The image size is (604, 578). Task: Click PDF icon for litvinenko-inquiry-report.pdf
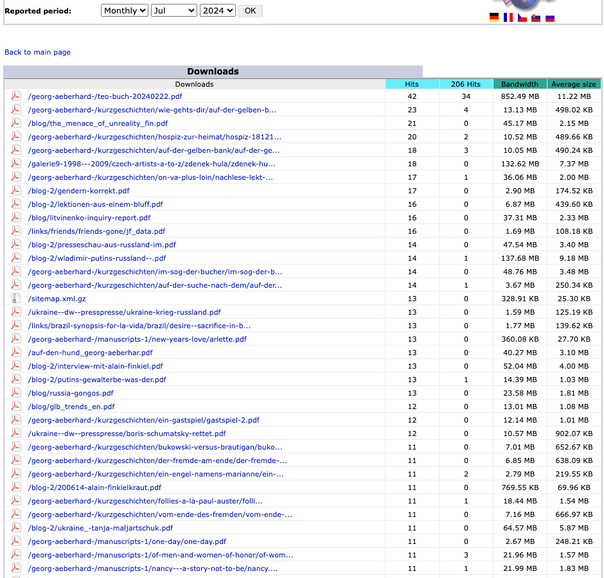(x=16, y=217)
